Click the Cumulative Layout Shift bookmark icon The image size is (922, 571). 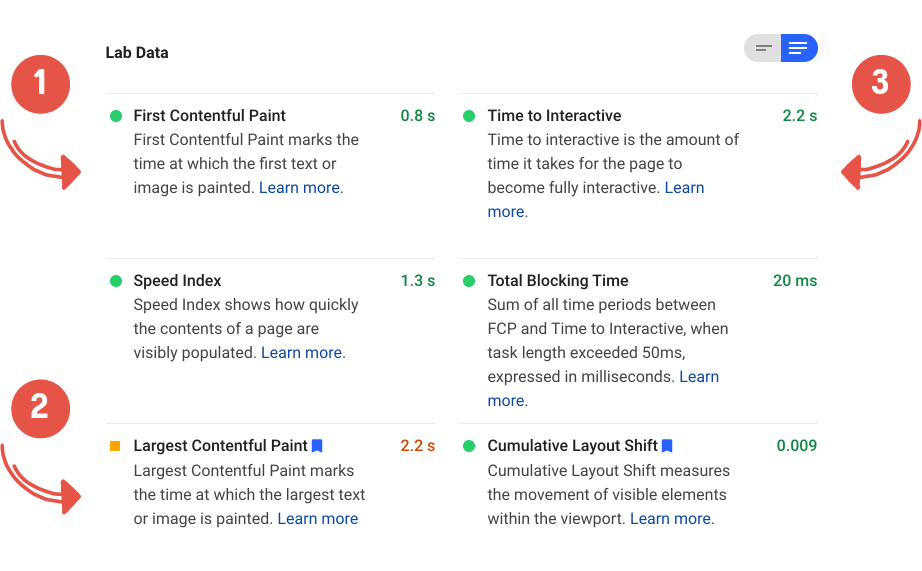pyautogui.click(x=667, y=446)
